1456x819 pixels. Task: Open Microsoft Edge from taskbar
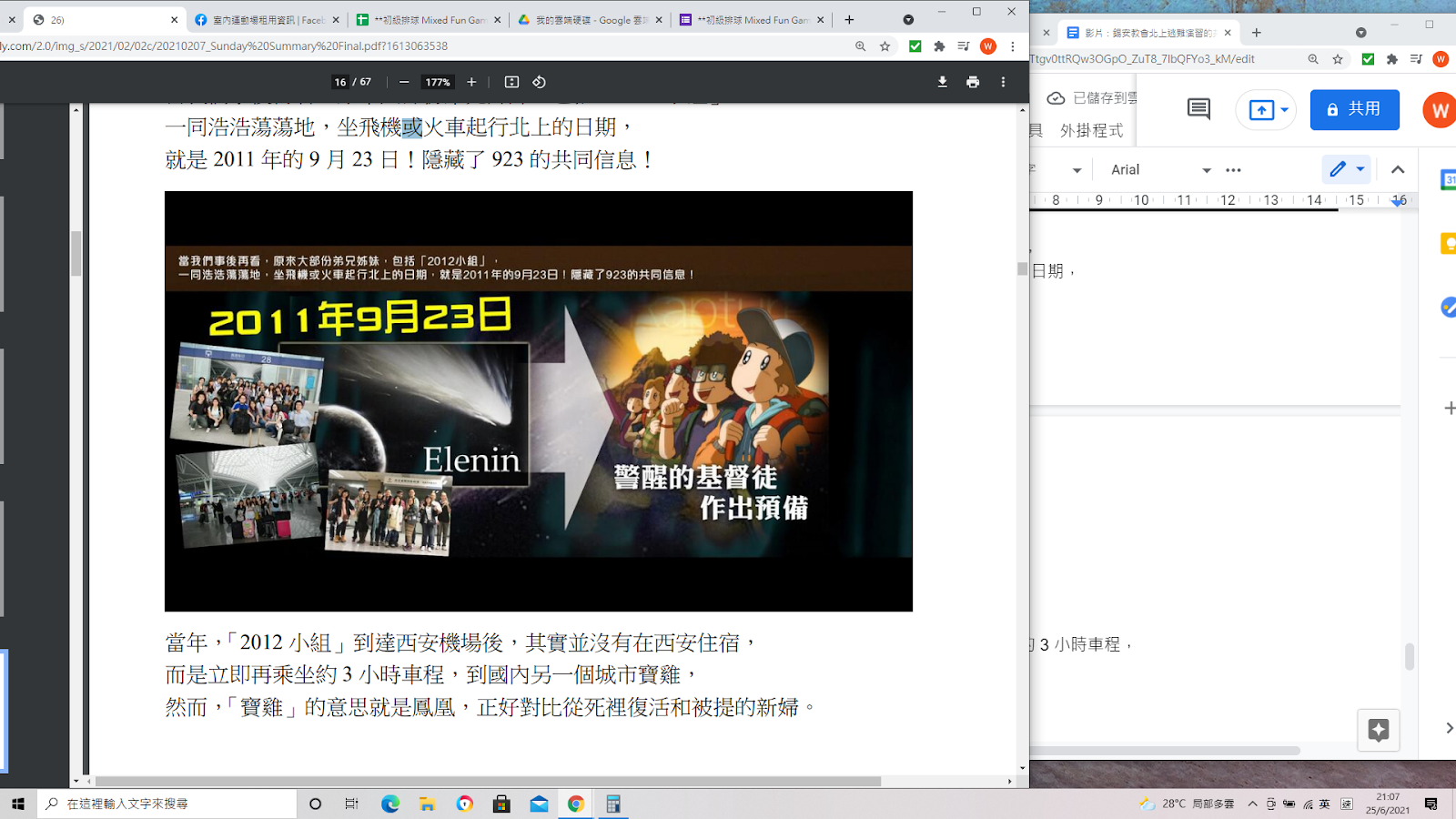[x=390, y=804]
